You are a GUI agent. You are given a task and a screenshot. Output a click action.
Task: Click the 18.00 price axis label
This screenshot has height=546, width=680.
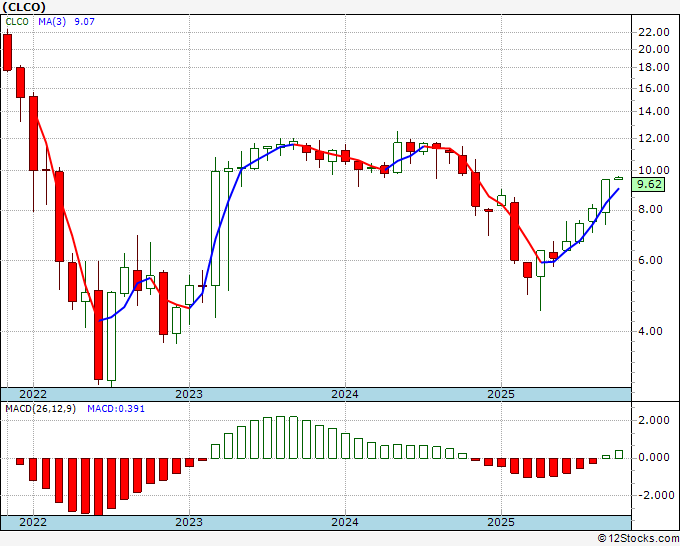click(x=654, y=67)
